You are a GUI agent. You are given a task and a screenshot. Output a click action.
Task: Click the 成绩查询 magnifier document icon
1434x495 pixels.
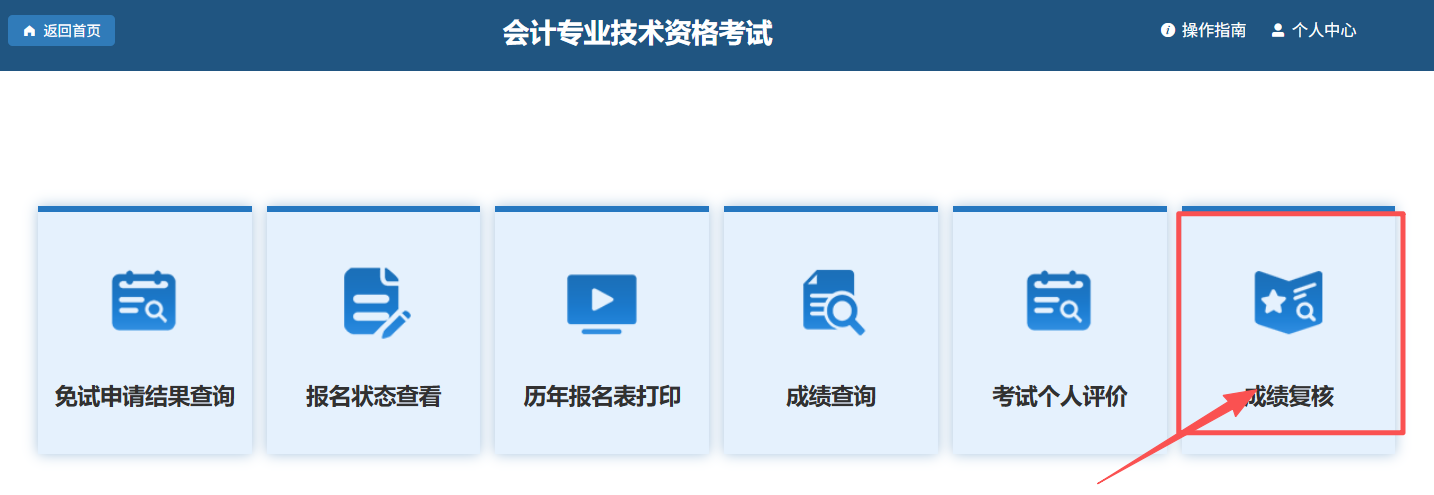pyautogui.click(x=832, y=301)
